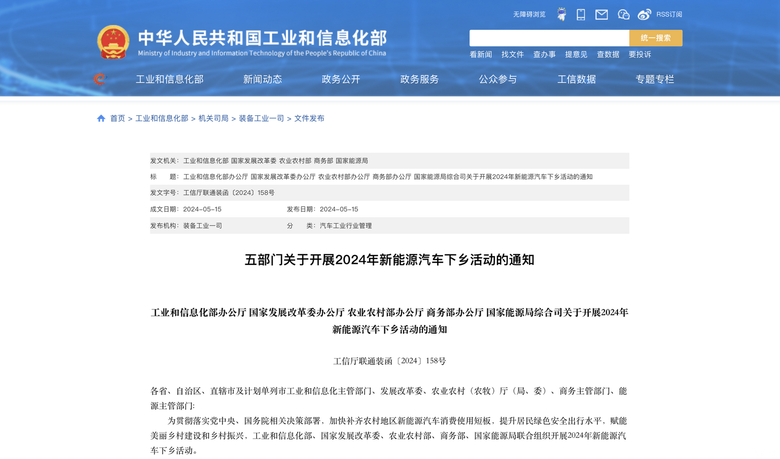Image resolution: width=780 pixels, height=459 pixels.
Task: Select 提意见 search shortcut
Action: [x=576, y=54]
